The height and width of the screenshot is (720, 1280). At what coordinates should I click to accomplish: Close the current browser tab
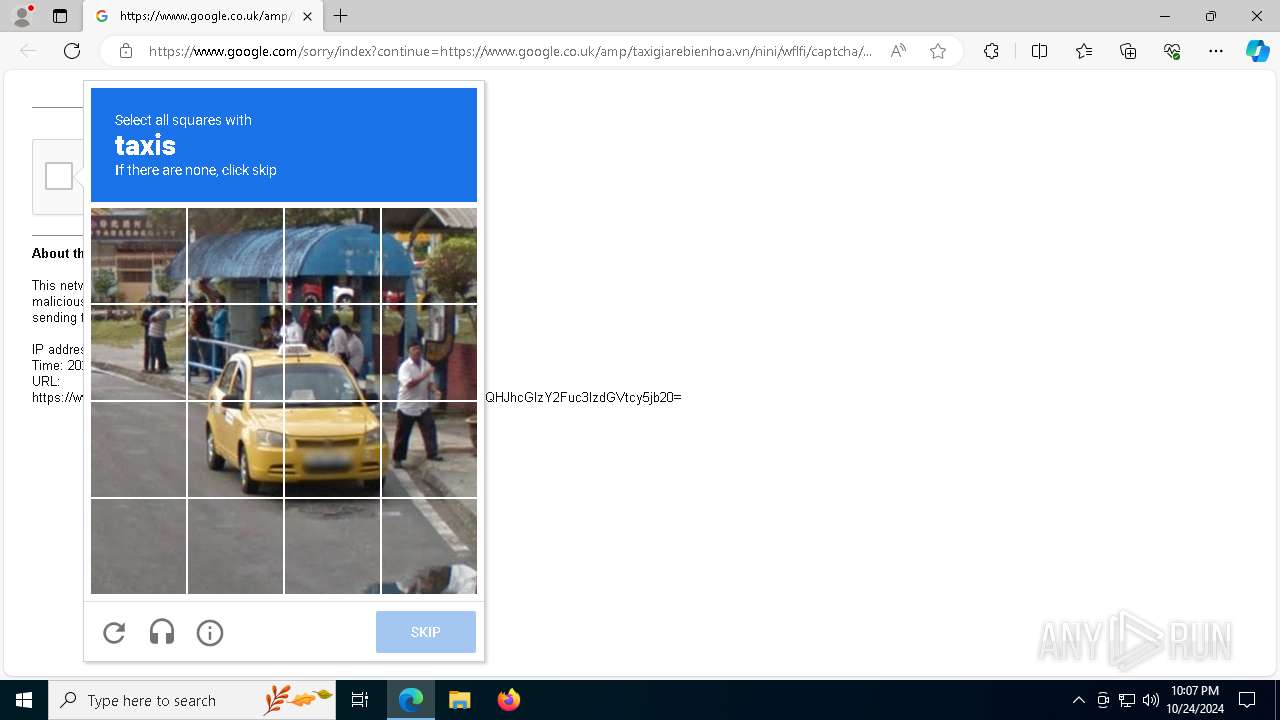click(307, 16)
